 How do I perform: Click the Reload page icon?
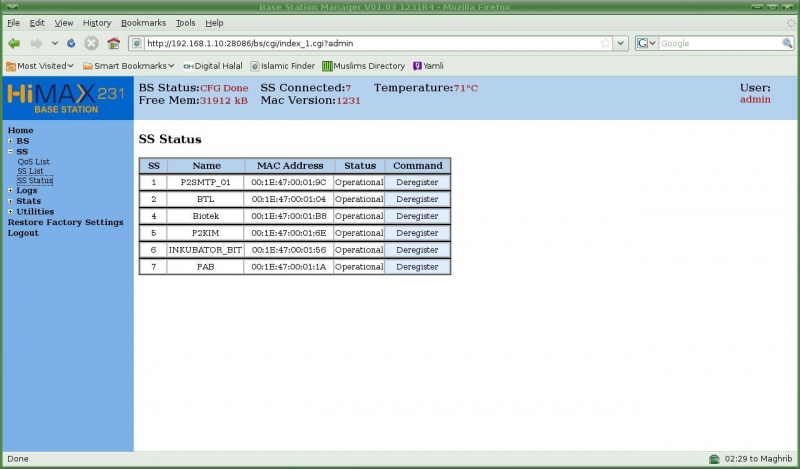pyautogui.click(x=71, y=43)
